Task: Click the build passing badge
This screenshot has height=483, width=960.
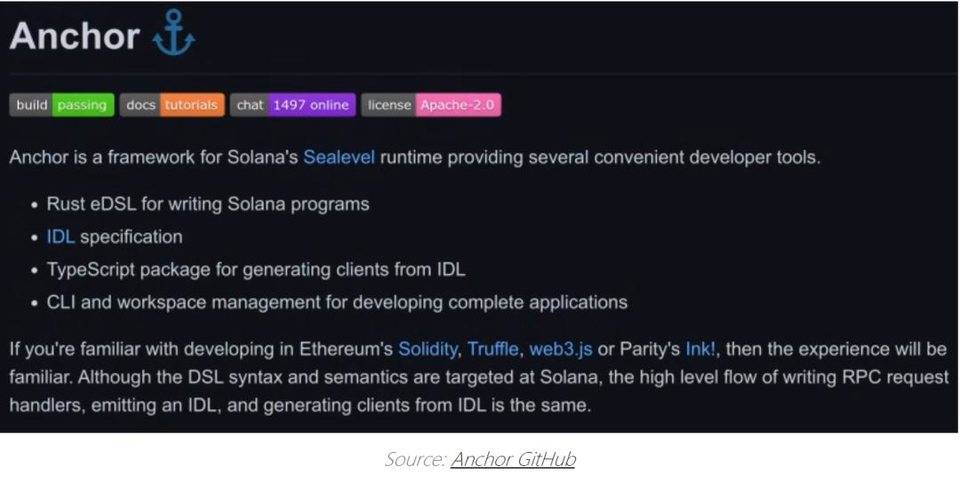Action: 62,105
